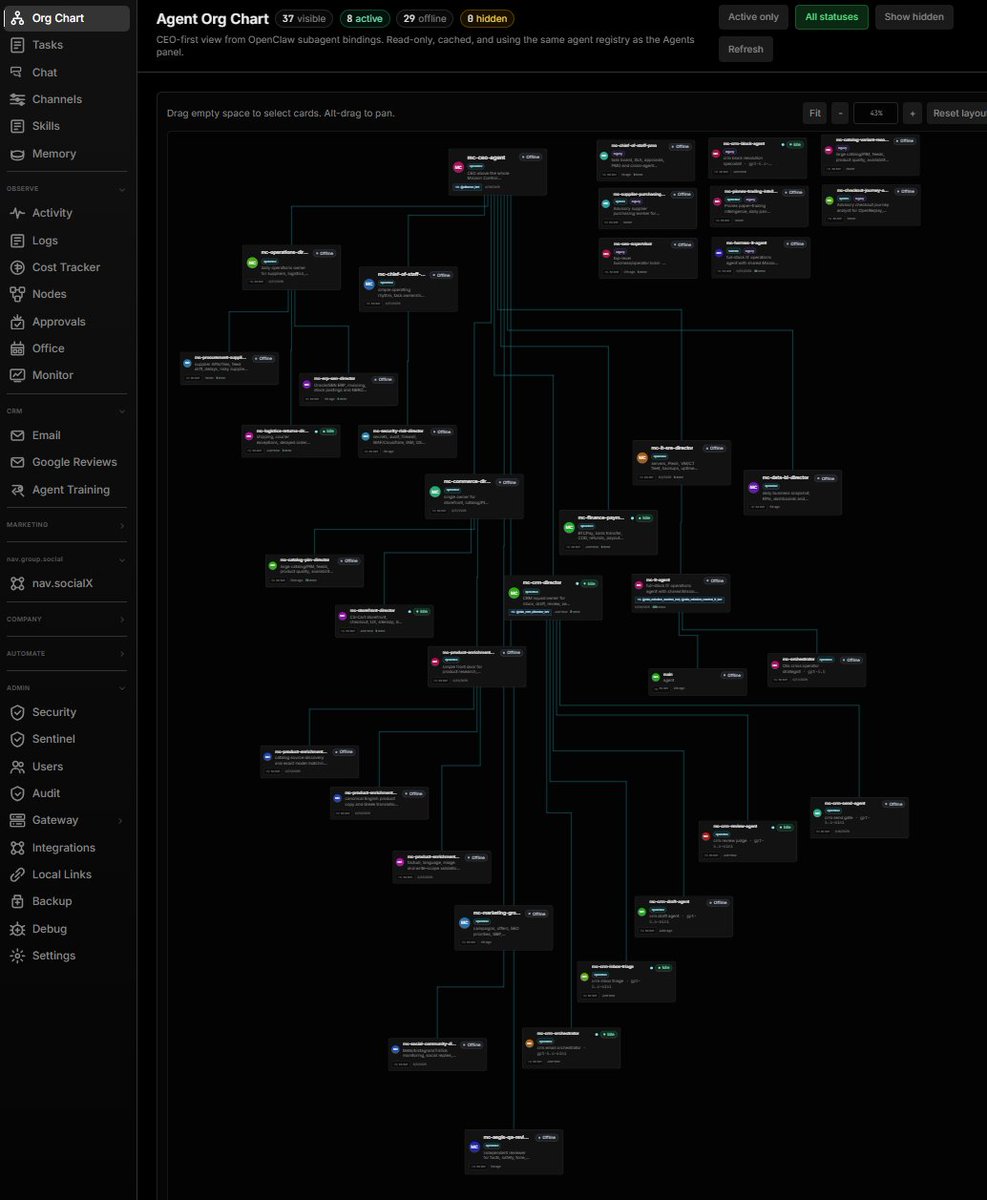Click the Users people icon
Image resolution: width=987 pixels, height=1200 pixels.
[x=17, y=767]
